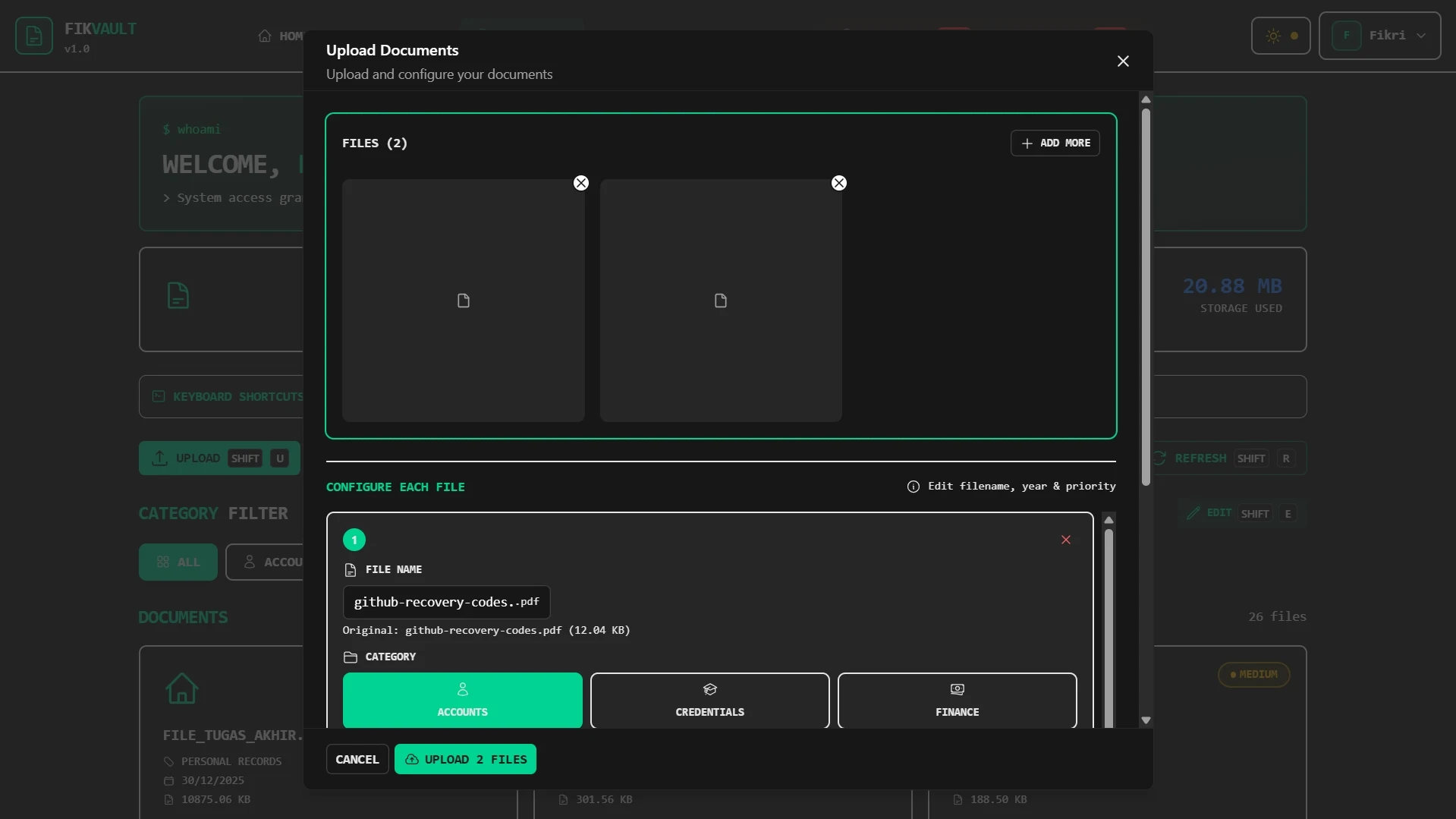Open the Fikri user dropdown
The height and width of the screenshot is (819, 1456).
click(x=1379, y=36)
